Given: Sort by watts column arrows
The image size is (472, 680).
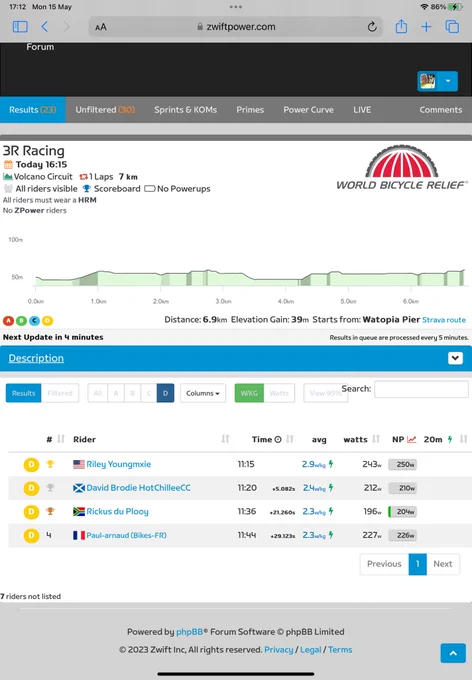Looking at the screenshot, I should 376,439.
